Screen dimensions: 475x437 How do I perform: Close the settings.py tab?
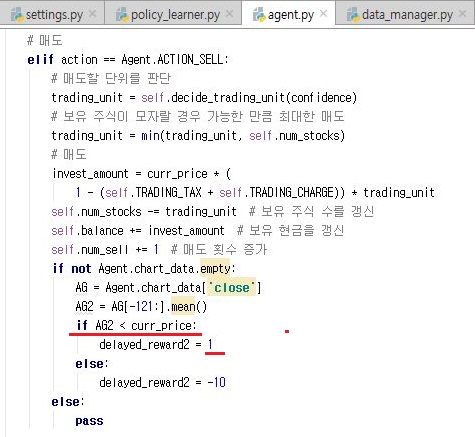pos(93,14)
